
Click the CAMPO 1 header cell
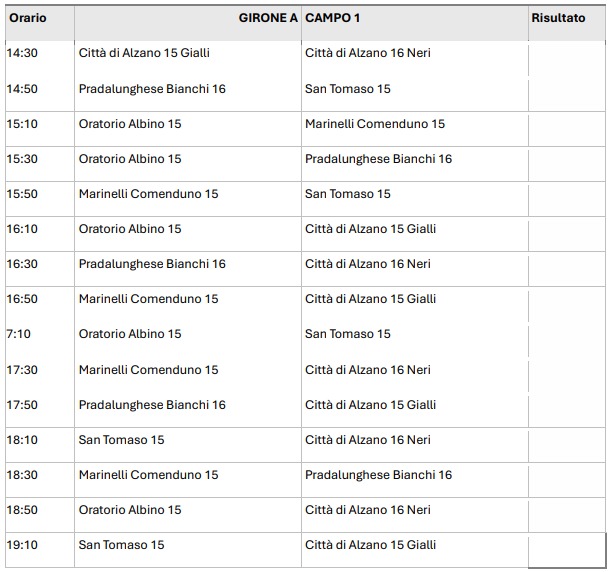335,18
